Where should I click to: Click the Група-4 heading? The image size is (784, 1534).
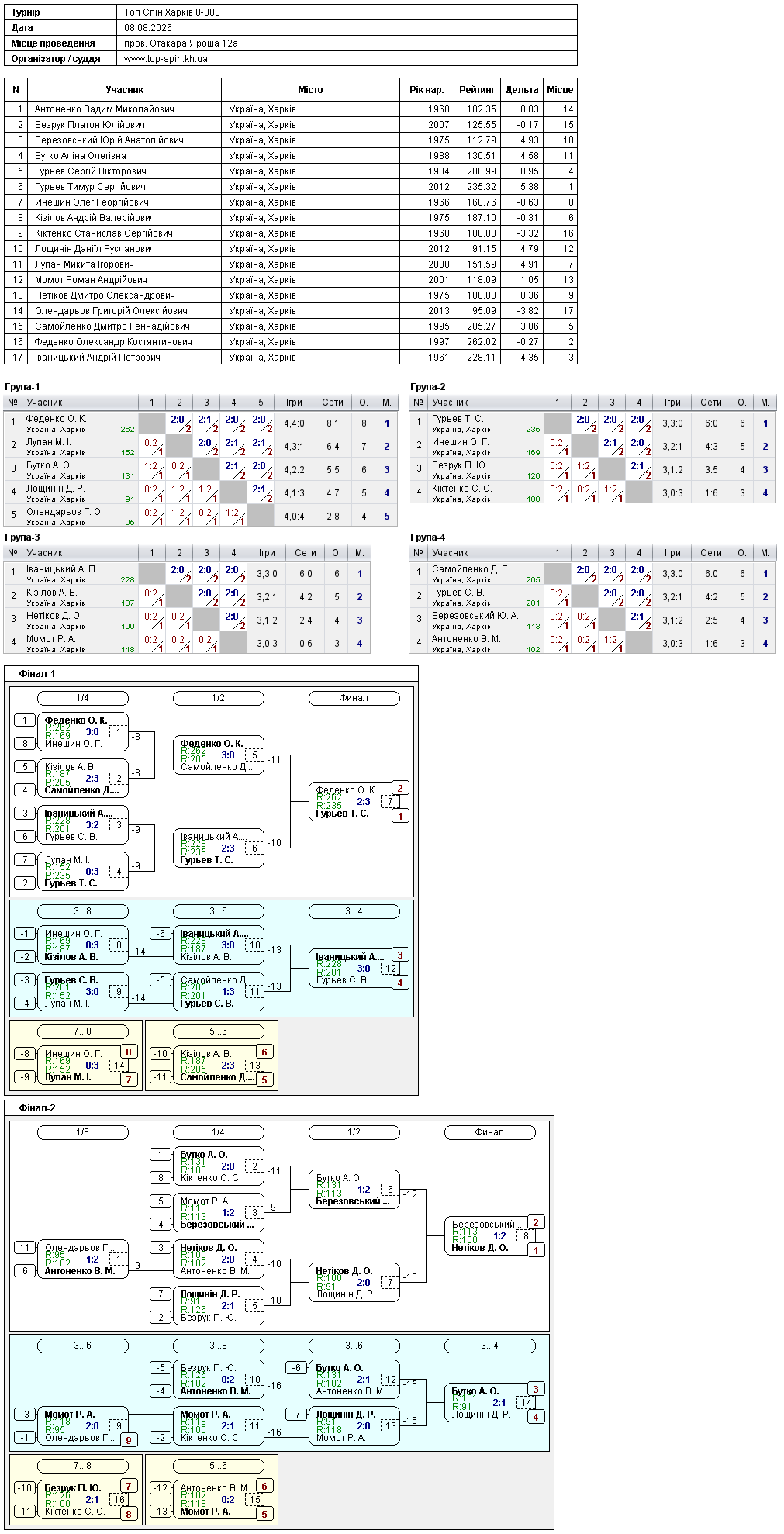tap(427, 537)
